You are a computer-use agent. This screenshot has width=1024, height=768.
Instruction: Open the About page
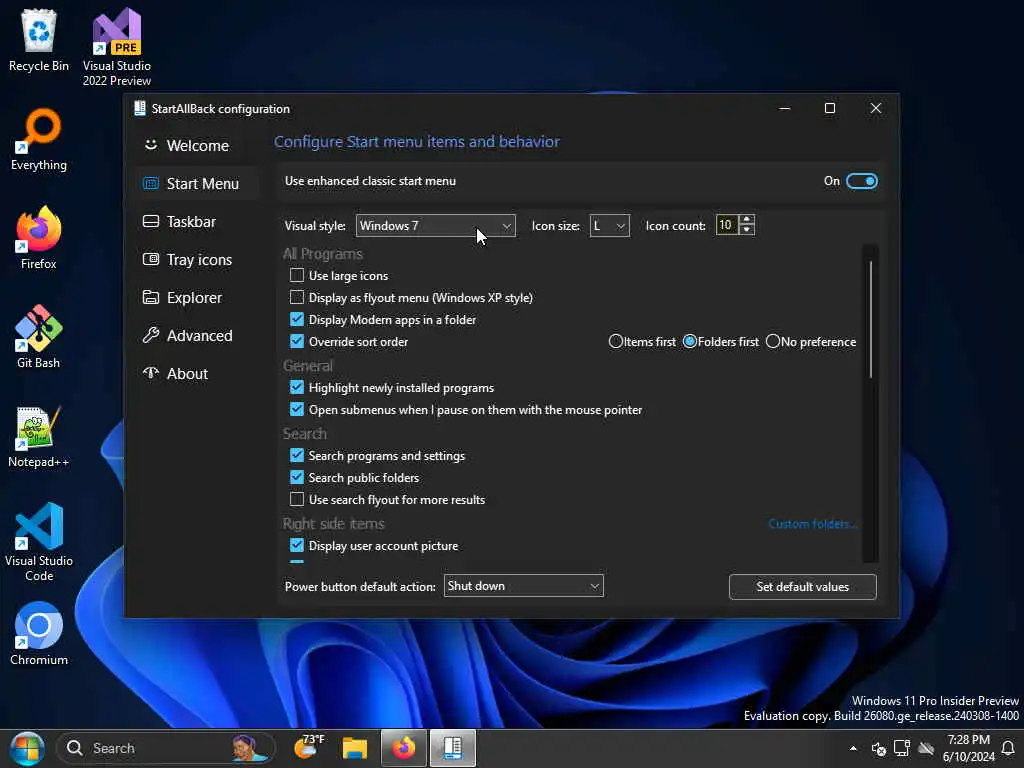pyautogui.click(x=198, y=373)
